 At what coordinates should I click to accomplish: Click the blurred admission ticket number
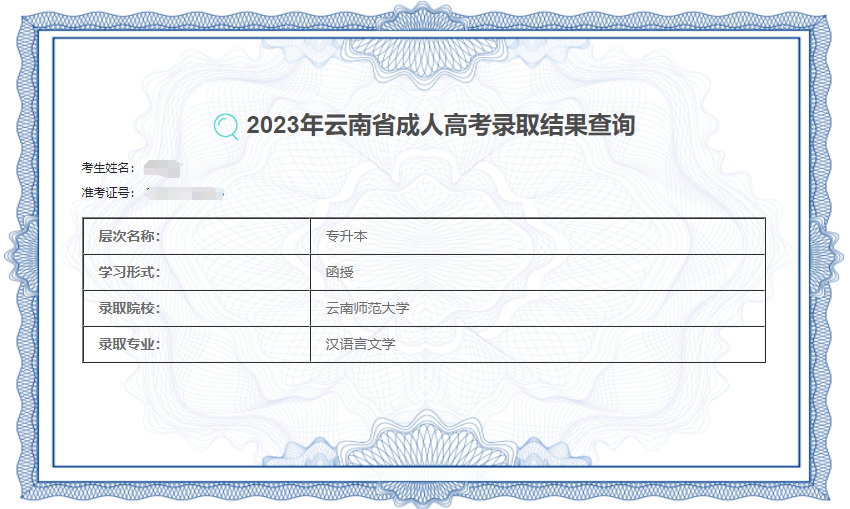(185, 193)
